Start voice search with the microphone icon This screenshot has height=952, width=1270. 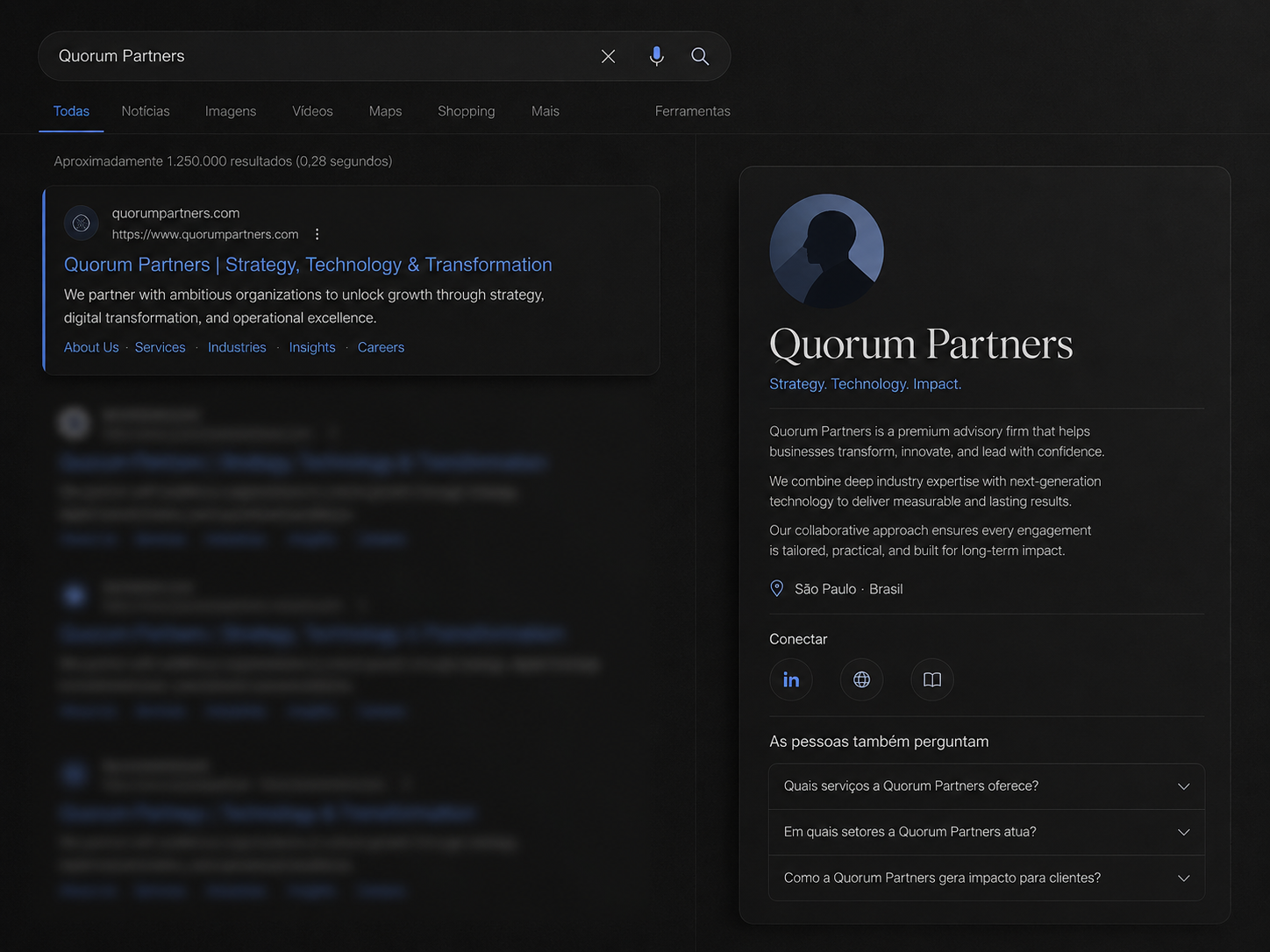(656, 56)
